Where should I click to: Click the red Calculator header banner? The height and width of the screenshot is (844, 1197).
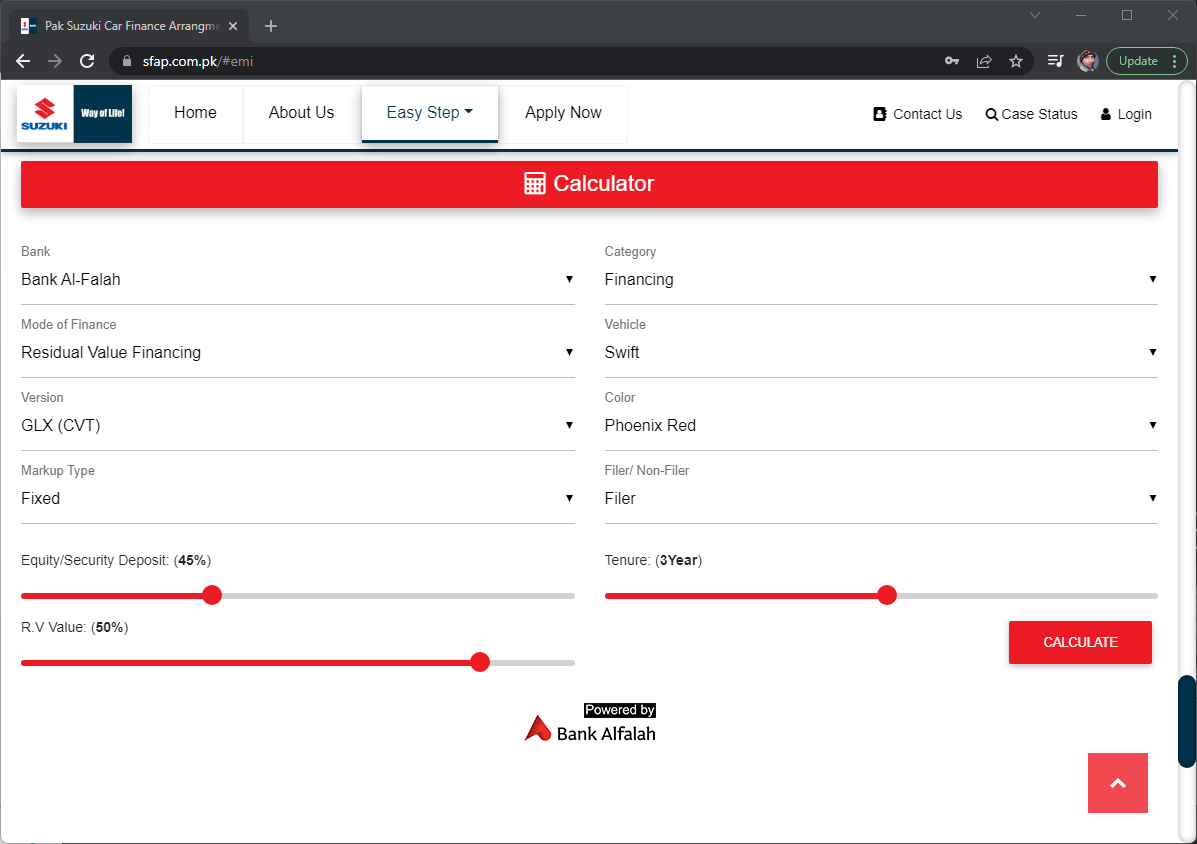(589, 184)
